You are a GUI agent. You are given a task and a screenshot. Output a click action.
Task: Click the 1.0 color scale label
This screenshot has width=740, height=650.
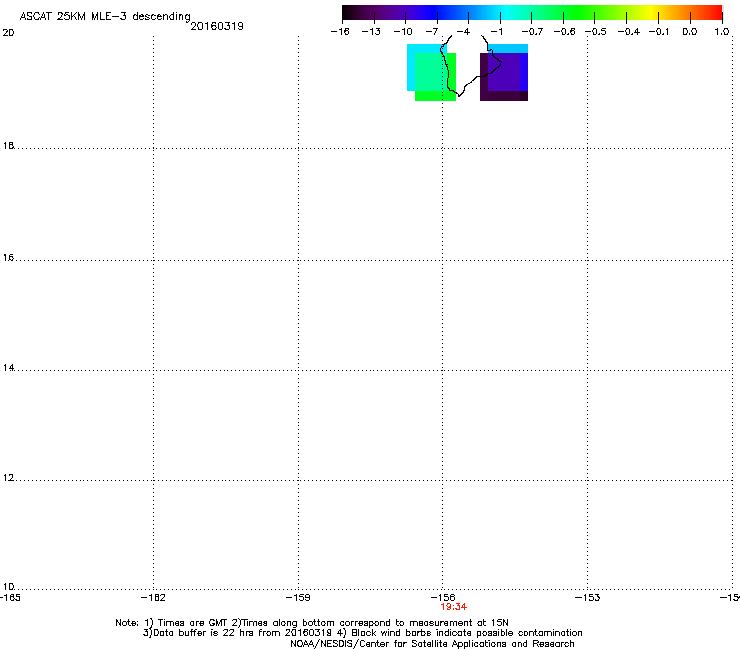722,32
